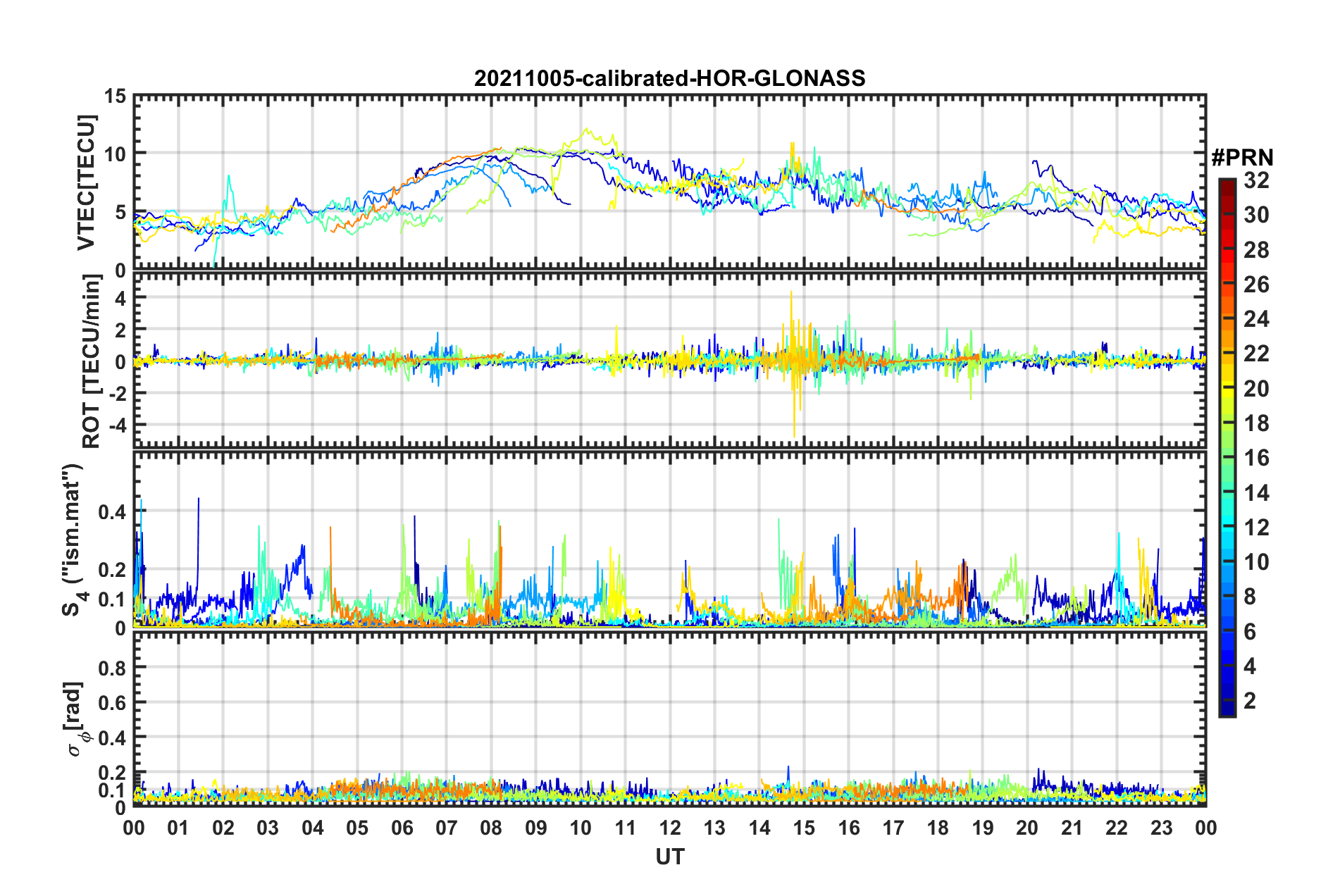Click colorbar tick label 8
The width and height of the screenshot is (1340, 896).
[1250, 597]
